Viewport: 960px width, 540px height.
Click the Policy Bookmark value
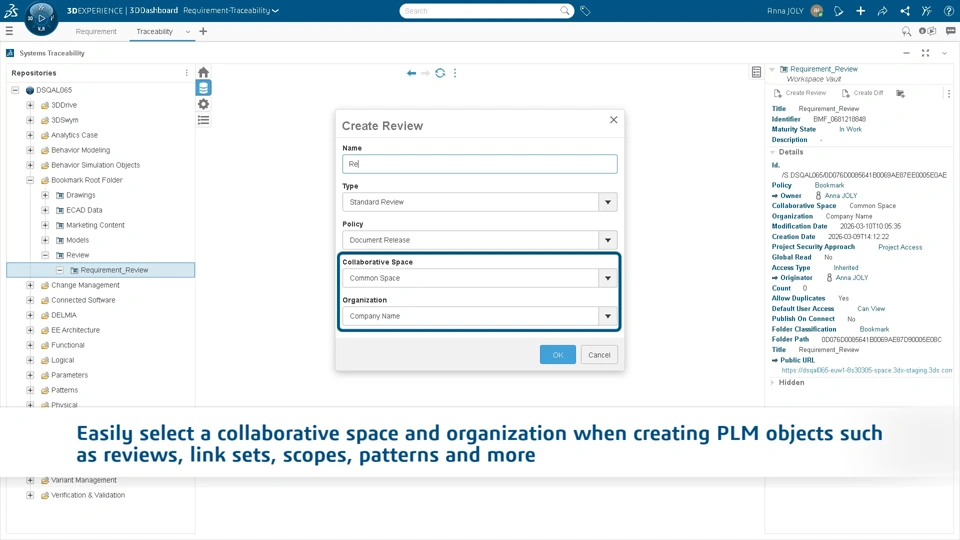pyautogui.click(x=829, y=185)
